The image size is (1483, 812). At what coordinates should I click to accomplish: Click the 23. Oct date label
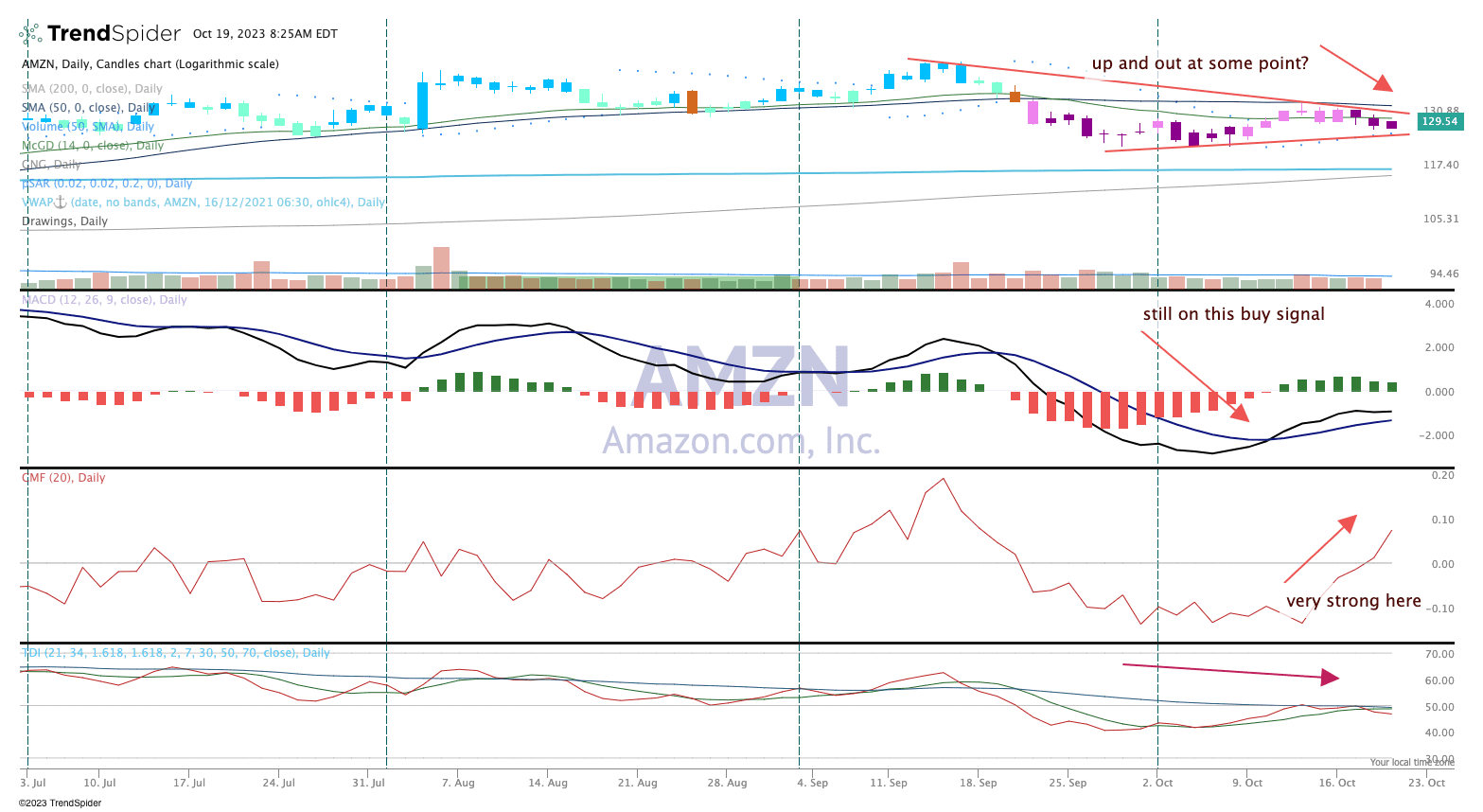point(1426,783)
